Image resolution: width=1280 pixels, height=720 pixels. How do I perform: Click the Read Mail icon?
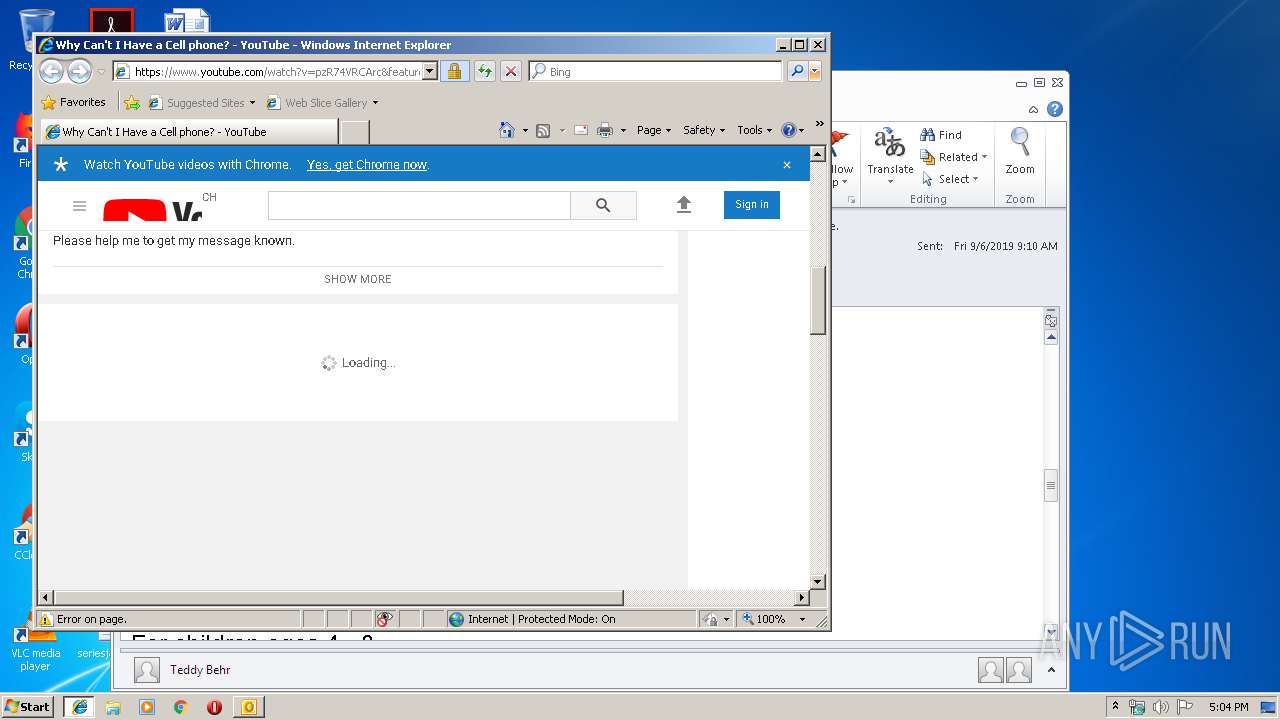click(x=580, y=130)
